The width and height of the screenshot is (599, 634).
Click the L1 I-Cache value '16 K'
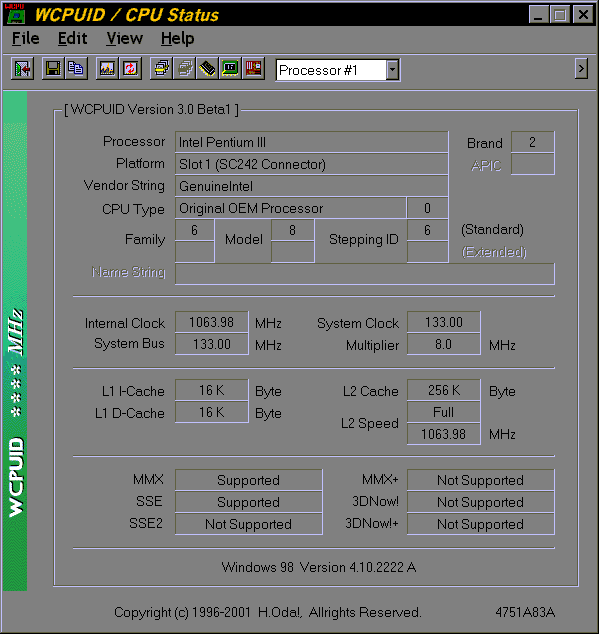(x=212, y=390)
